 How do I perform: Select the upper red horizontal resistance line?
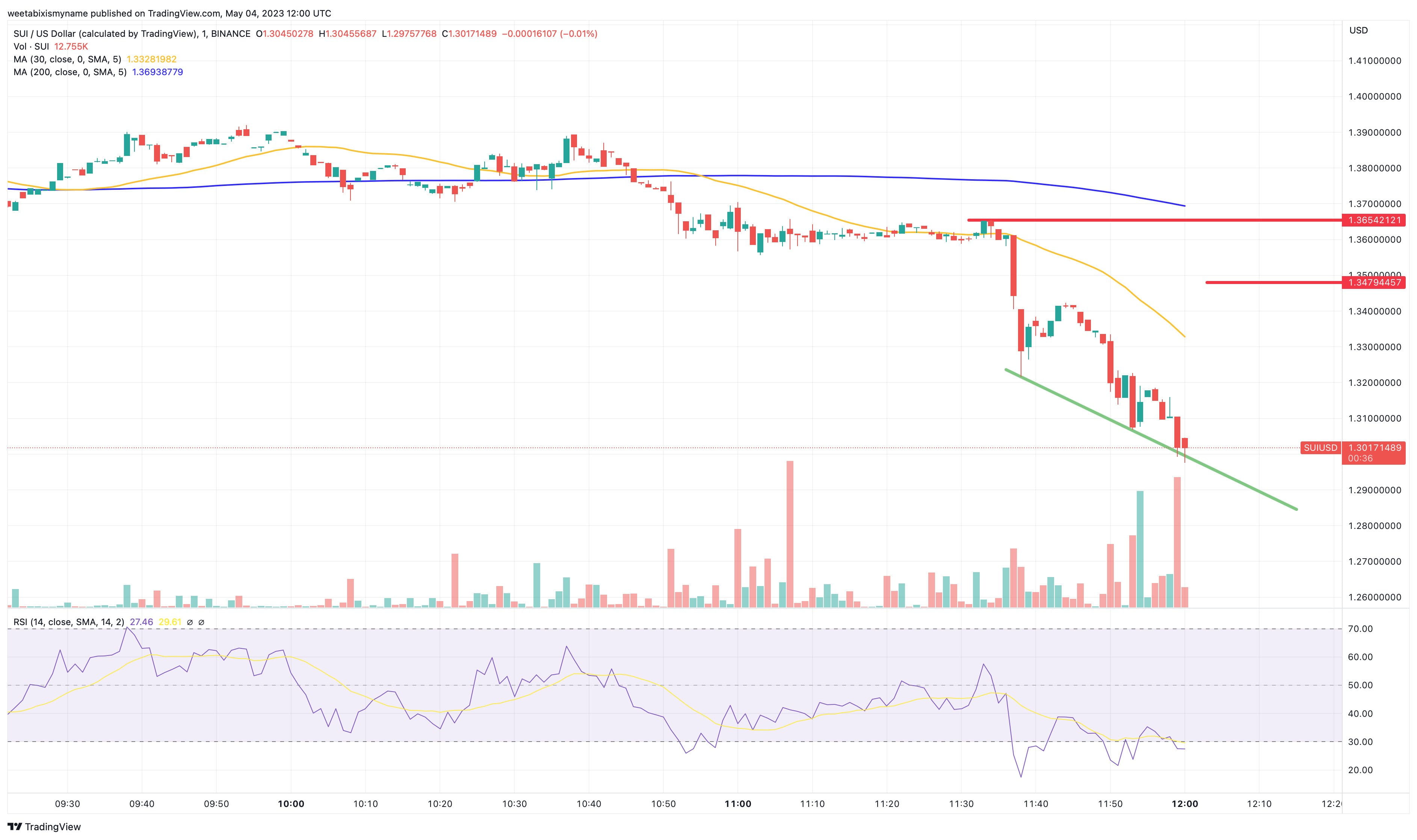[x=1132, y=220]
